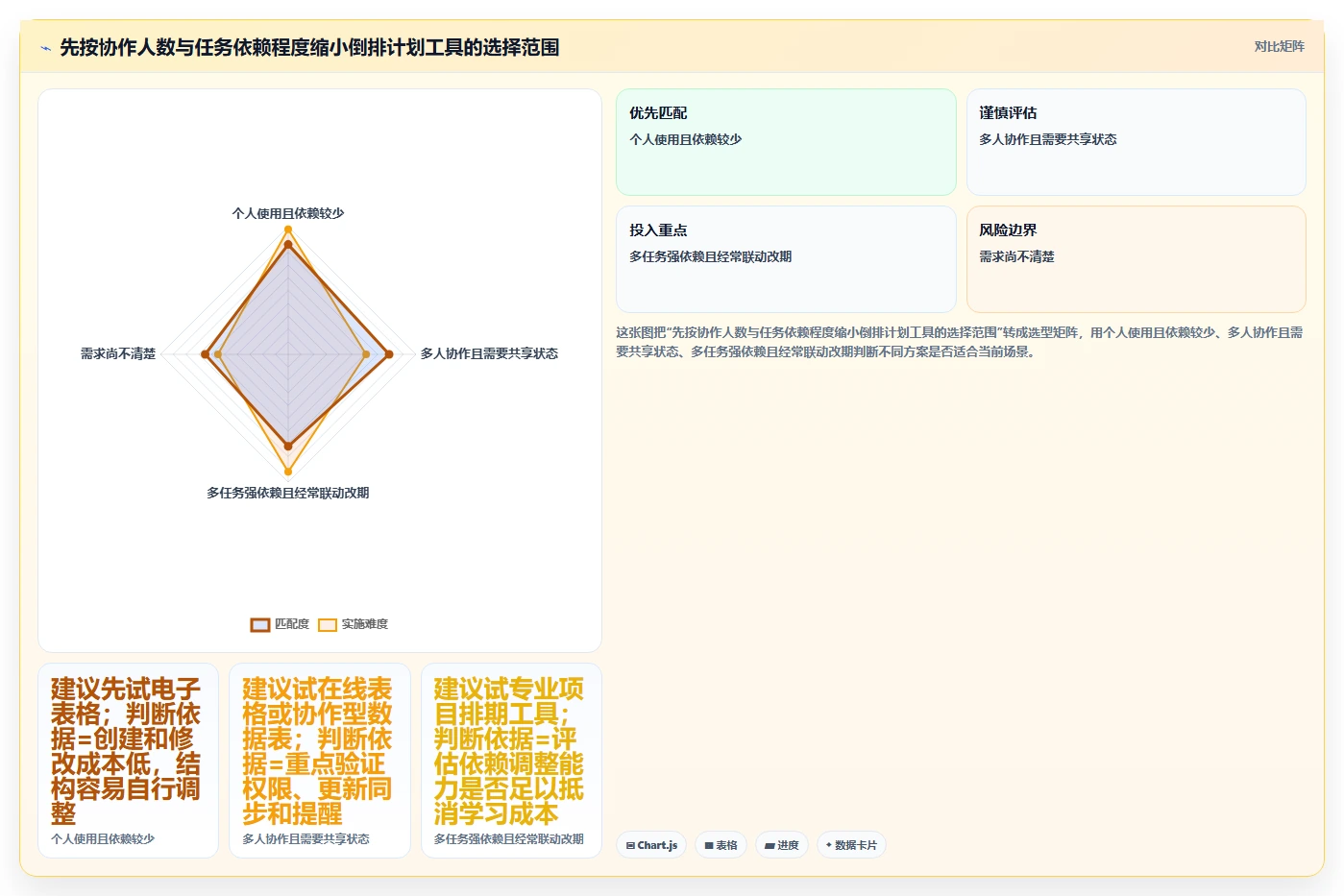Select the 进度 tag
The width and height of the screenshot is (1344, 896).
click(782, 845)
